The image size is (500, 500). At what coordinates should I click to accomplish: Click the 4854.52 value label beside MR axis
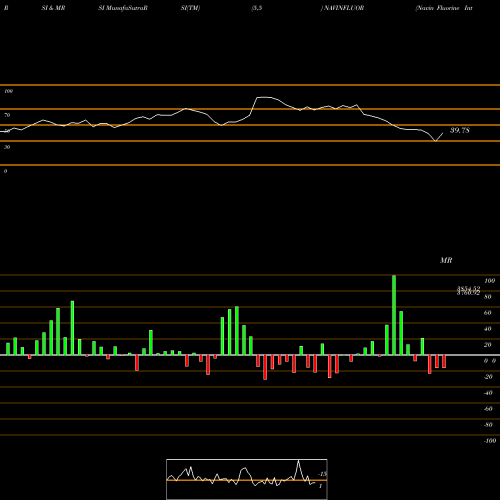(468, 289)
